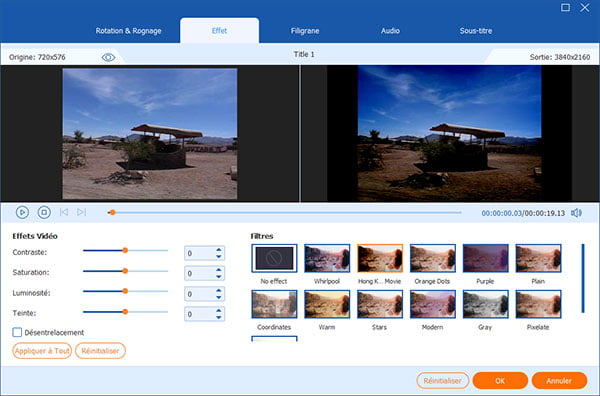Enable the Désentrelacement checkbox

17,332
